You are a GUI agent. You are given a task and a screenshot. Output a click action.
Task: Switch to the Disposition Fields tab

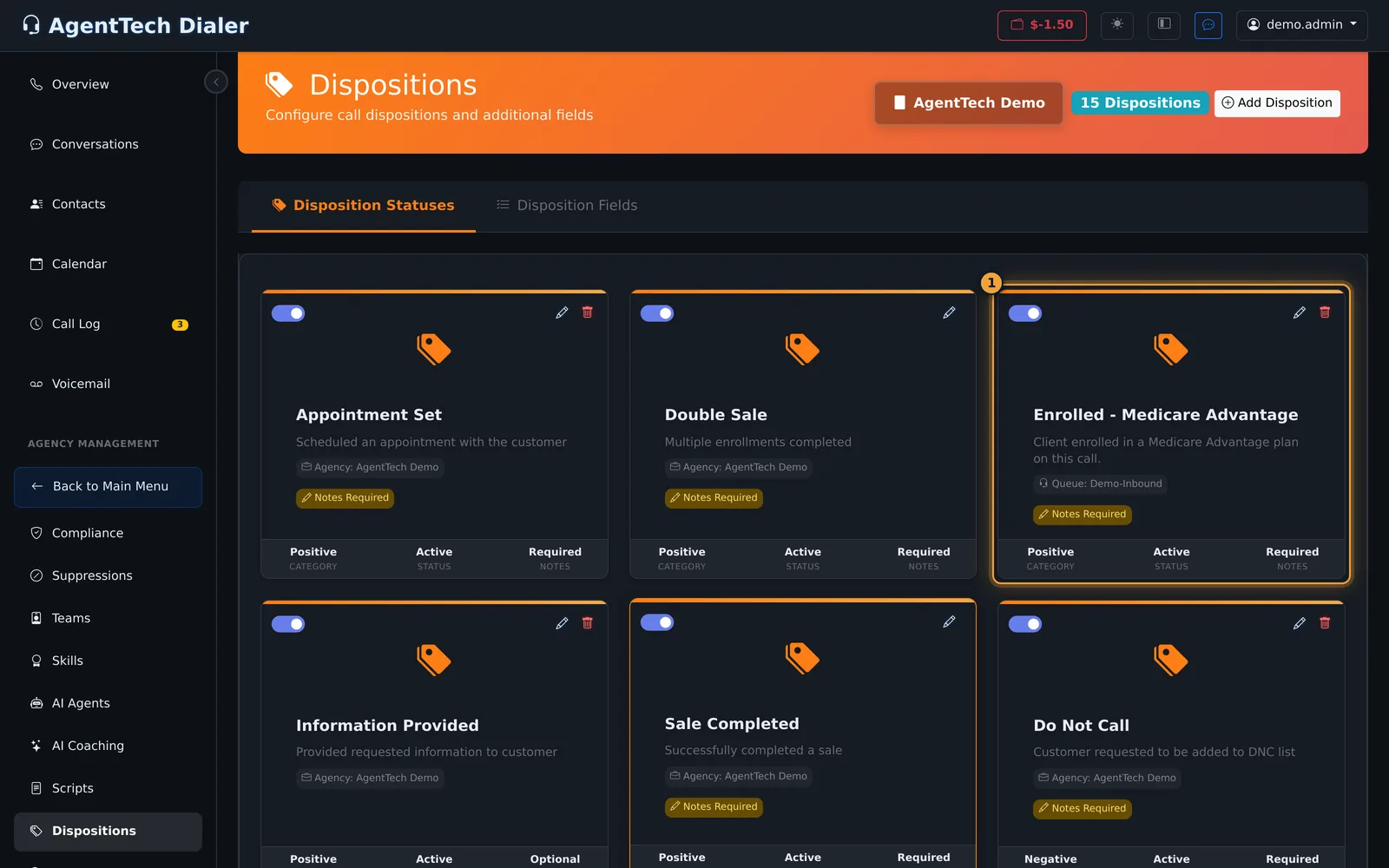567,206
